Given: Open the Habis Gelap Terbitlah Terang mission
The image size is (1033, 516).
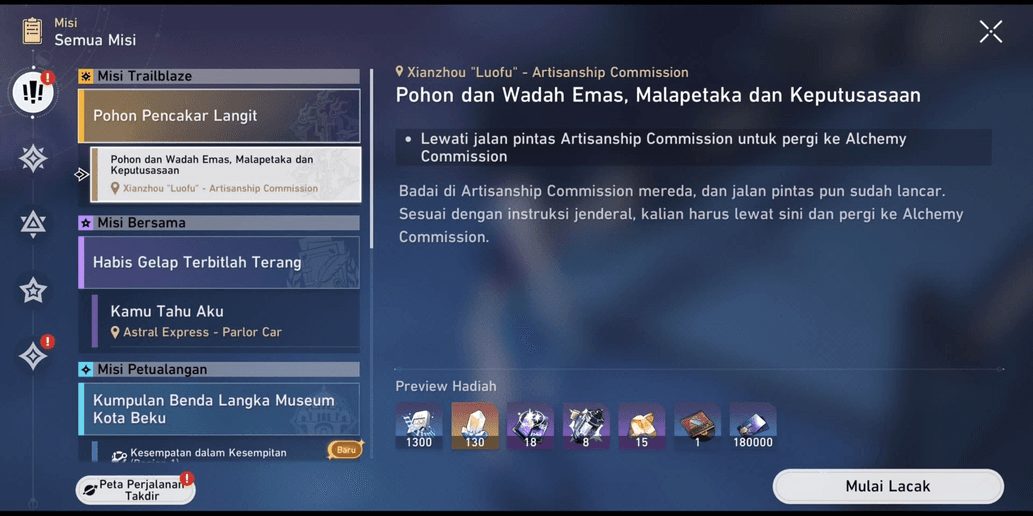Looking at the screenshot, I should (219, 263).
